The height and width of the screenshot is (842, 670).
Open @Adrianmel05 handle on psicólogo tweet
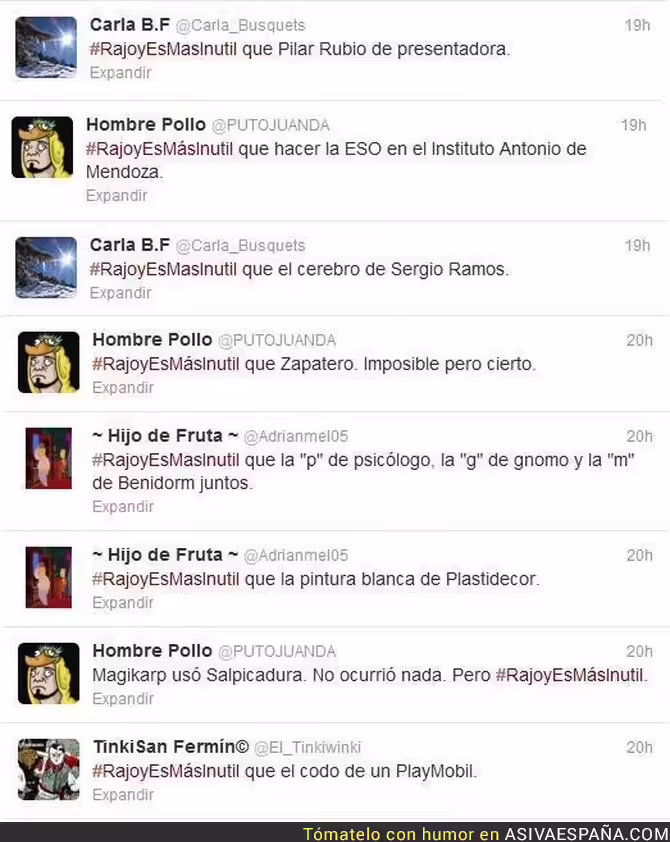296,436
